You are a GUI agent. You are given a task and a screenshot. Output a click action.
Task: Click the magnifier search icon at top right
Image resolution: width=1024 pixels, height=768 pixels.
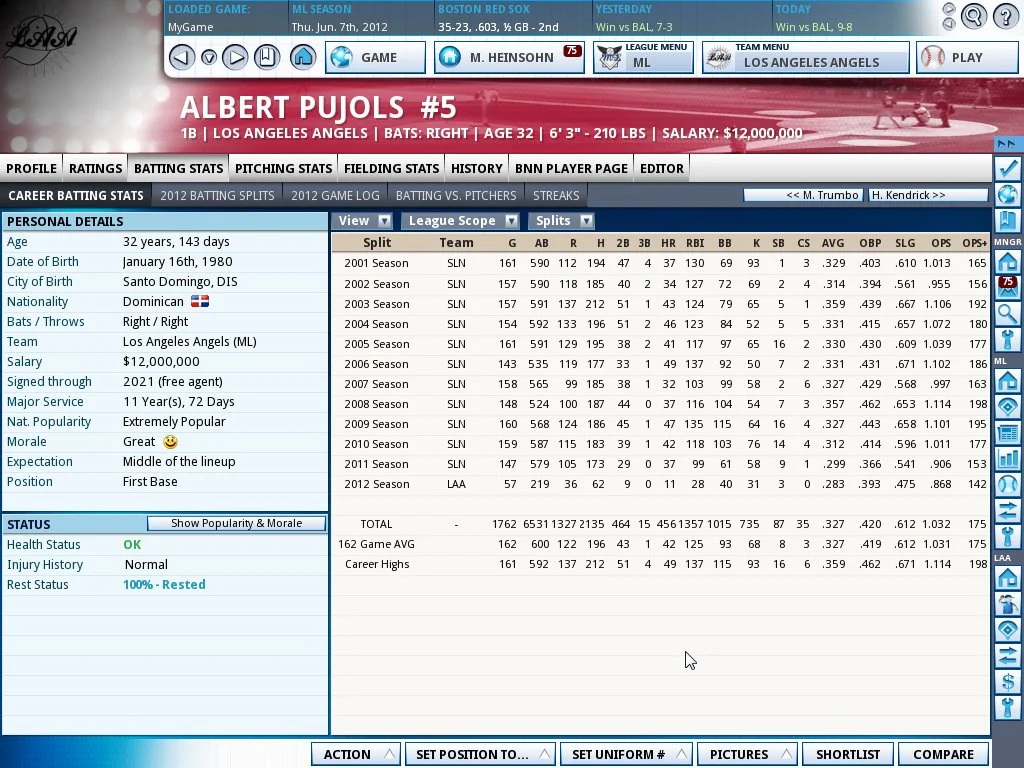[974, 16]
